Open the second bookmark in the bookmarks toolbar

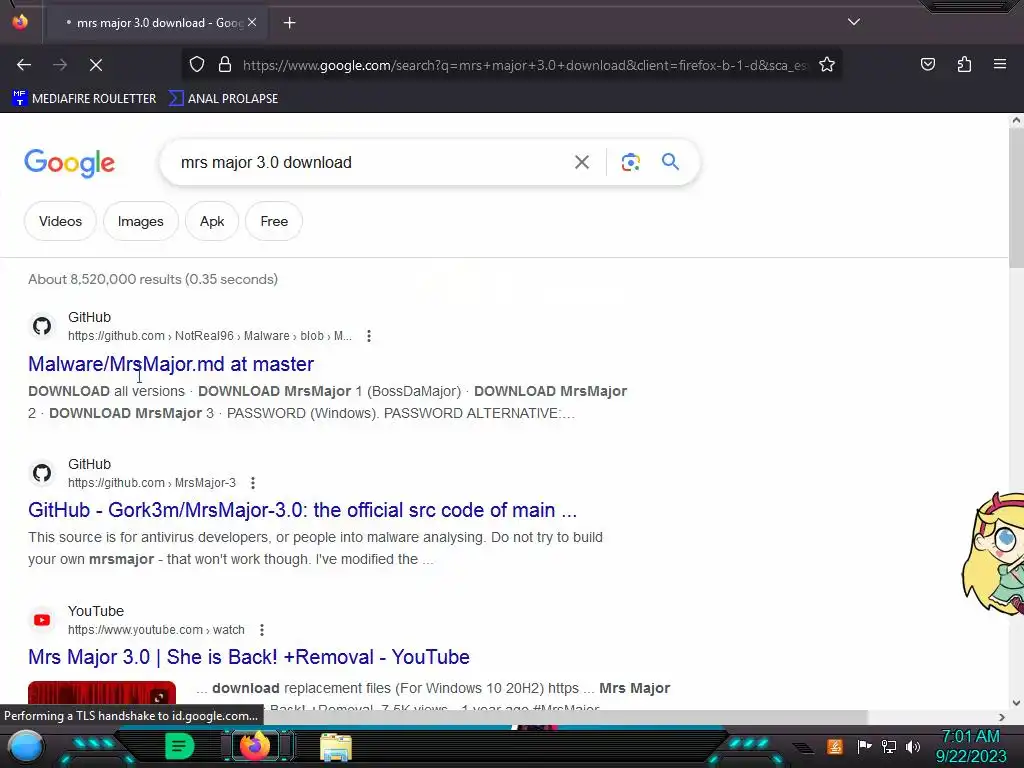tap(223, 99)
